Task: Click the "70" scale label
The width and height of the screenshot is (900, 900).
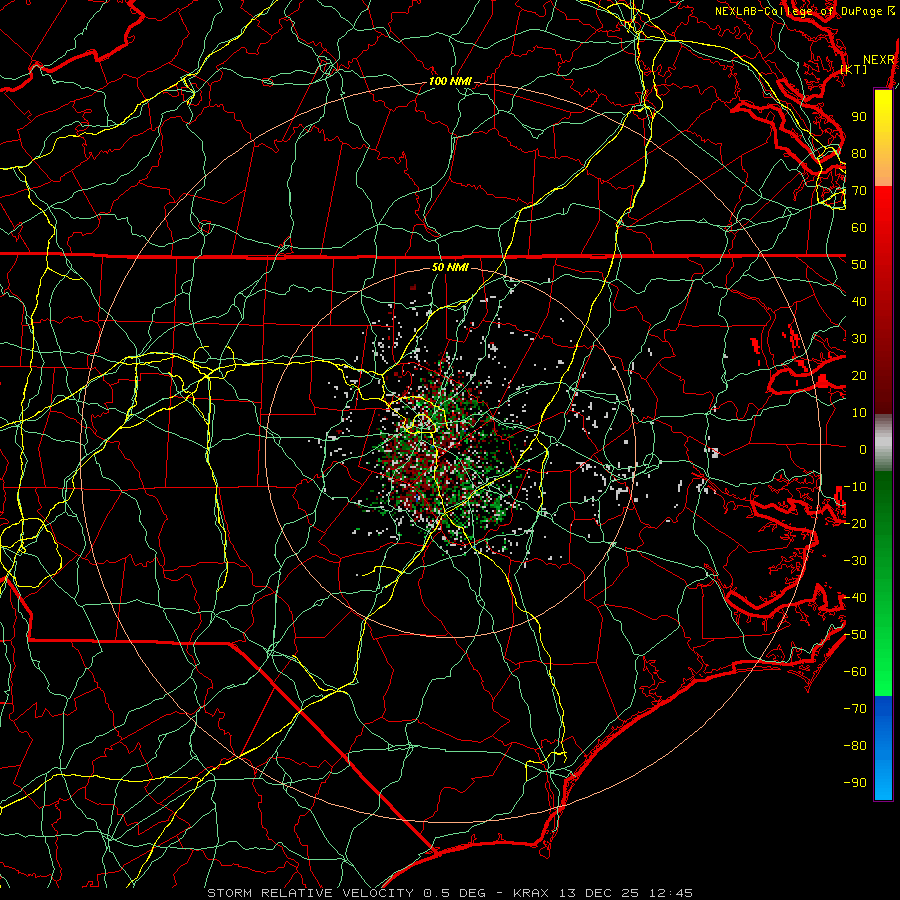Action: [859, 191]
